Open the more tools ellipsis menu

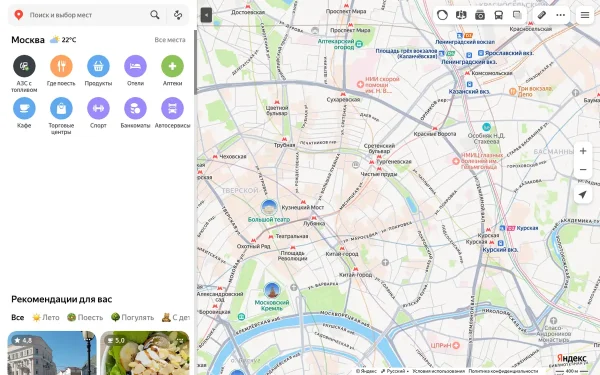(x=561, y=15)
